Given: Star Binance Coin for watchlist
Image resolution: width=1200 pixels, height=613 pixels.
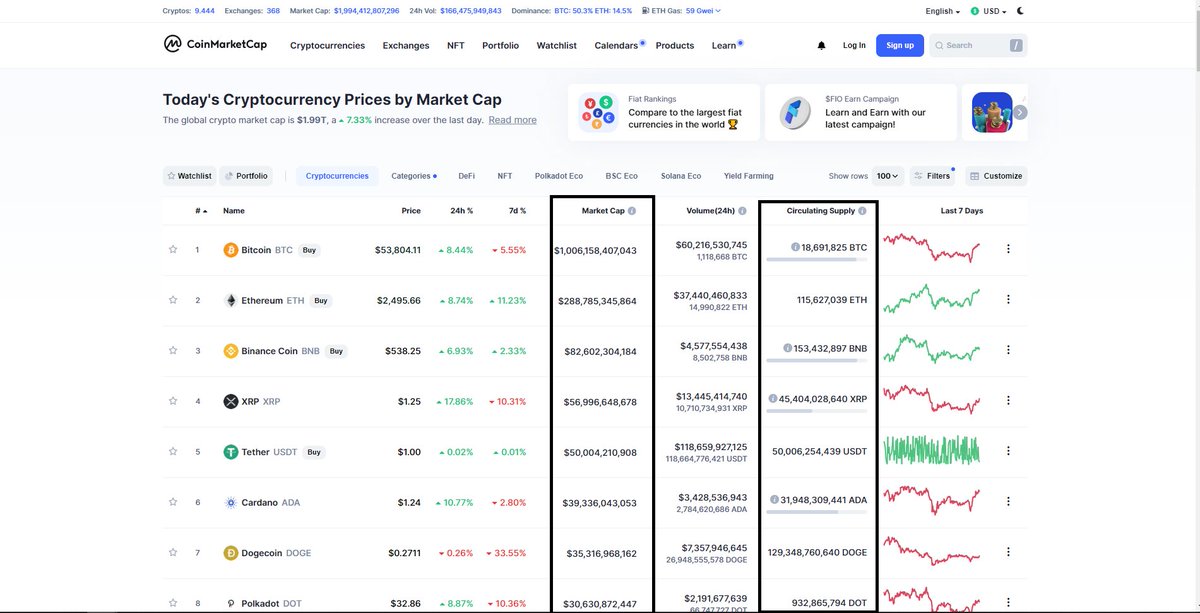Looking at the screenshot, I should pyautogui.click(x=173, y=350).
